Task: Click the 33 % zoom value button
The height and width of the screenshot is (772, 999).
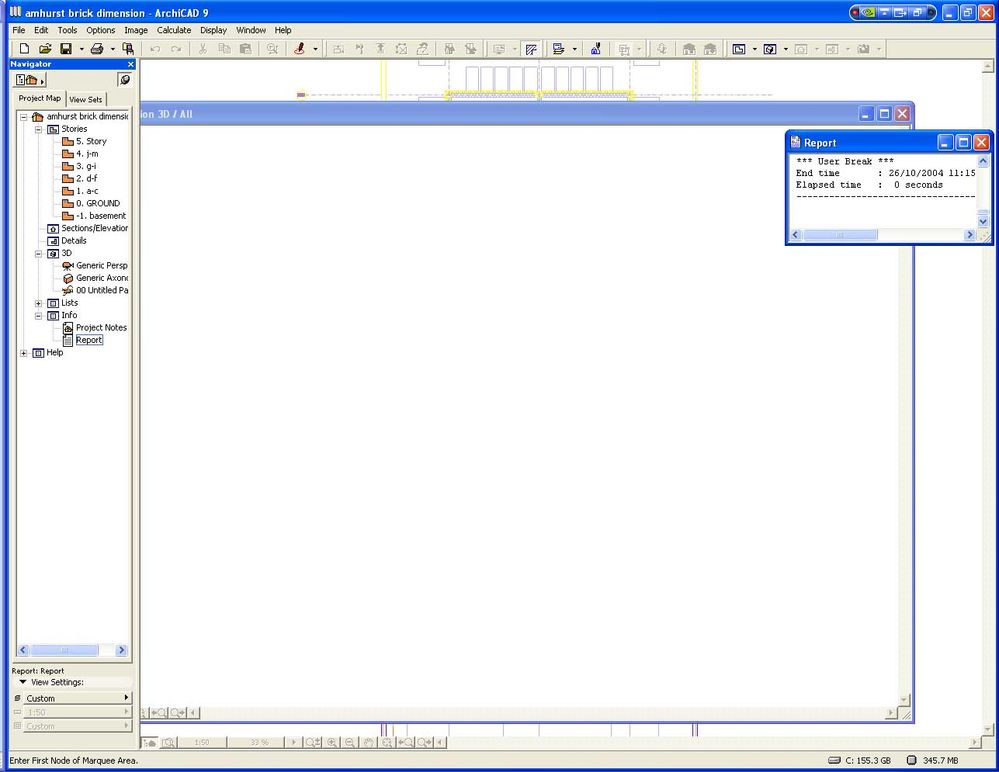Action: tap(259, 743)
